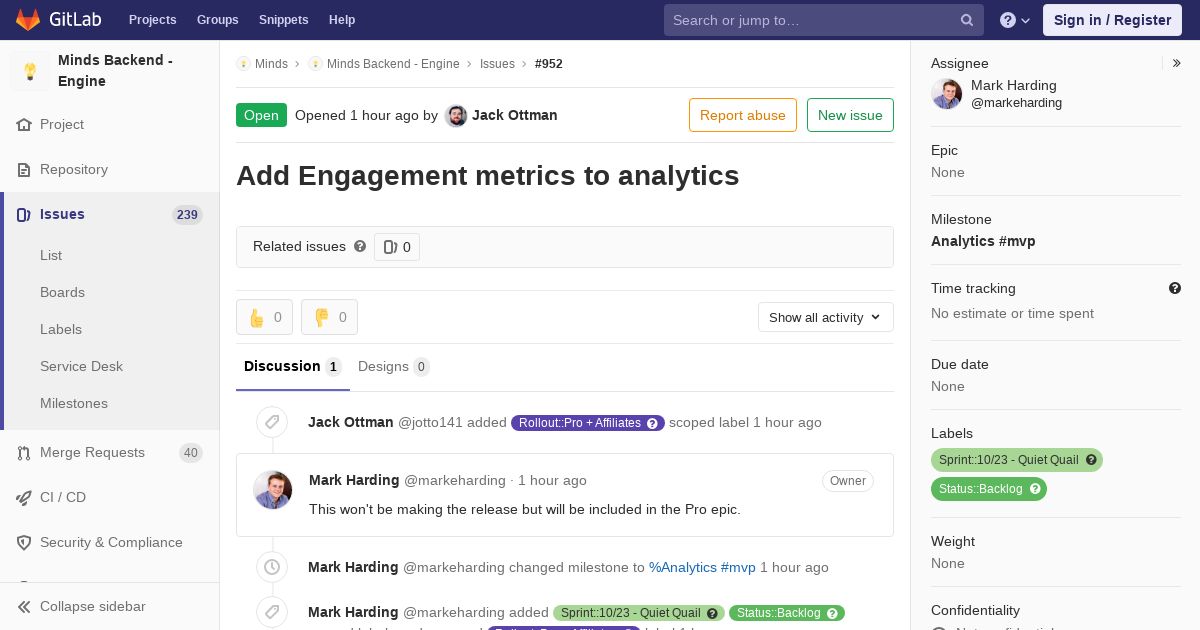Open the %Analytics #mvp milestone link
Viewport: 1200px width, 630px height.
pos(702,567)
